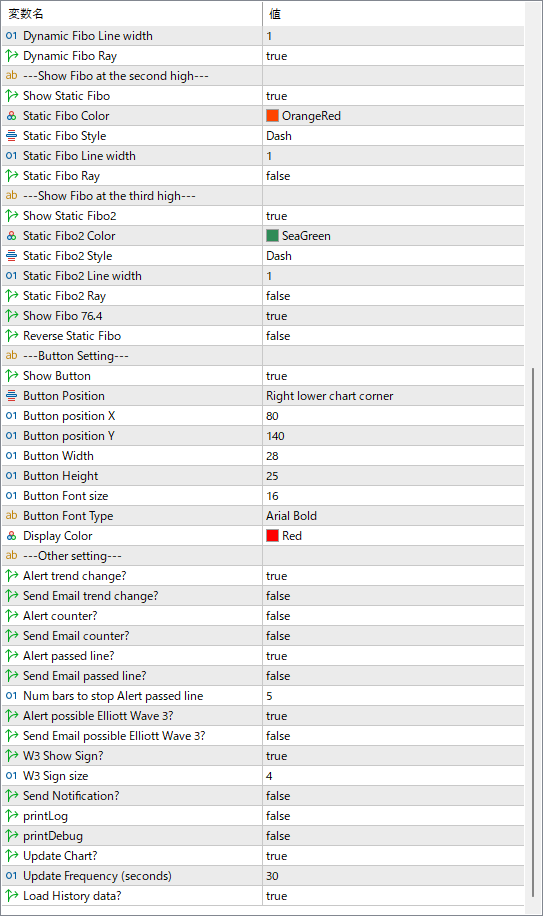Click the SeaGreen color swatch
The width and height of the screenshot is (543, 916).
tap(272, 236)
